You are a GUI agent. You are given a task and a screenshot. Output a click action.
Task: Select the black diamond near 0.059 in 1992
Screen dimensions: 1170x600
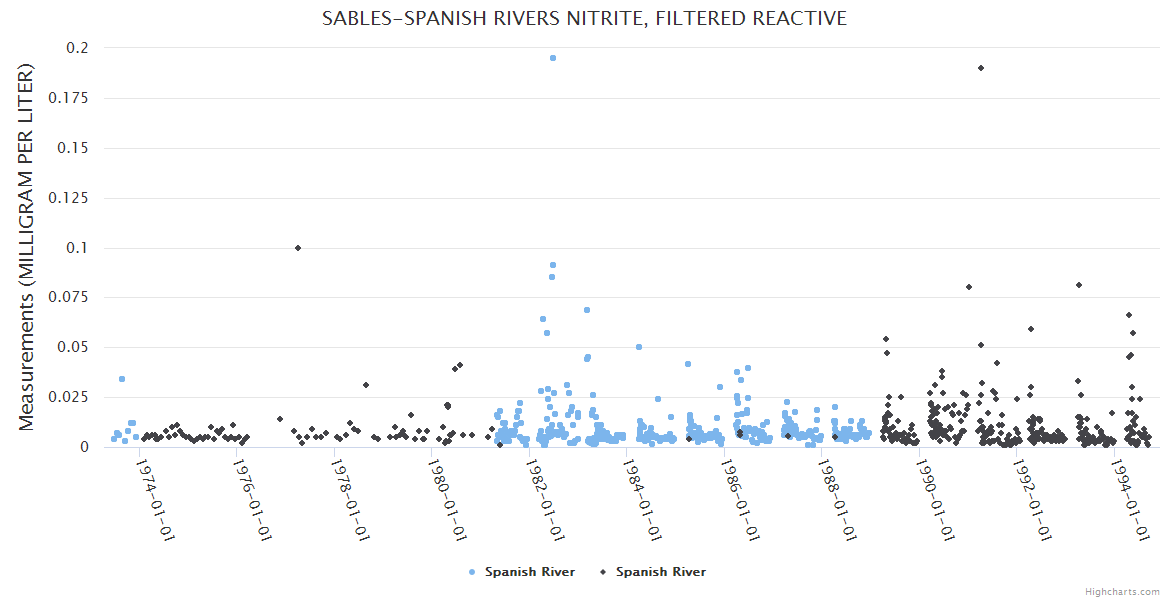1030,329
